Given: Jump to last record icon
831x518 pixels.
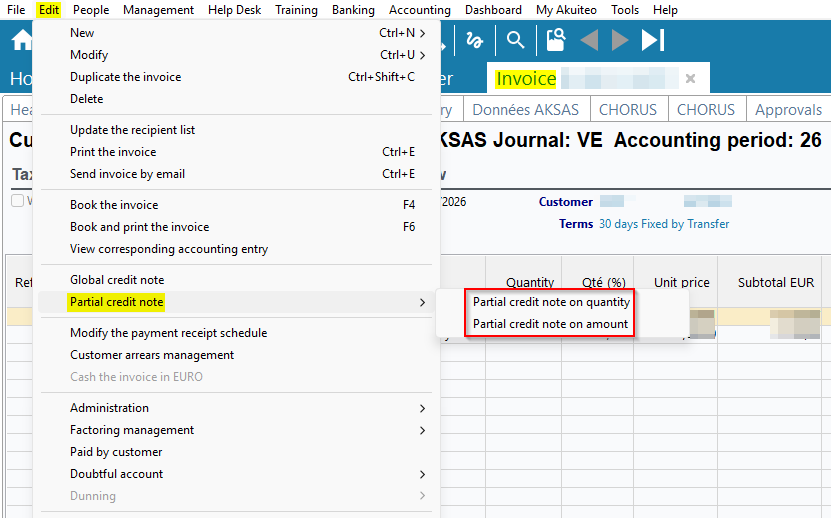Looking at the screenshot, I should pos(653,40).
